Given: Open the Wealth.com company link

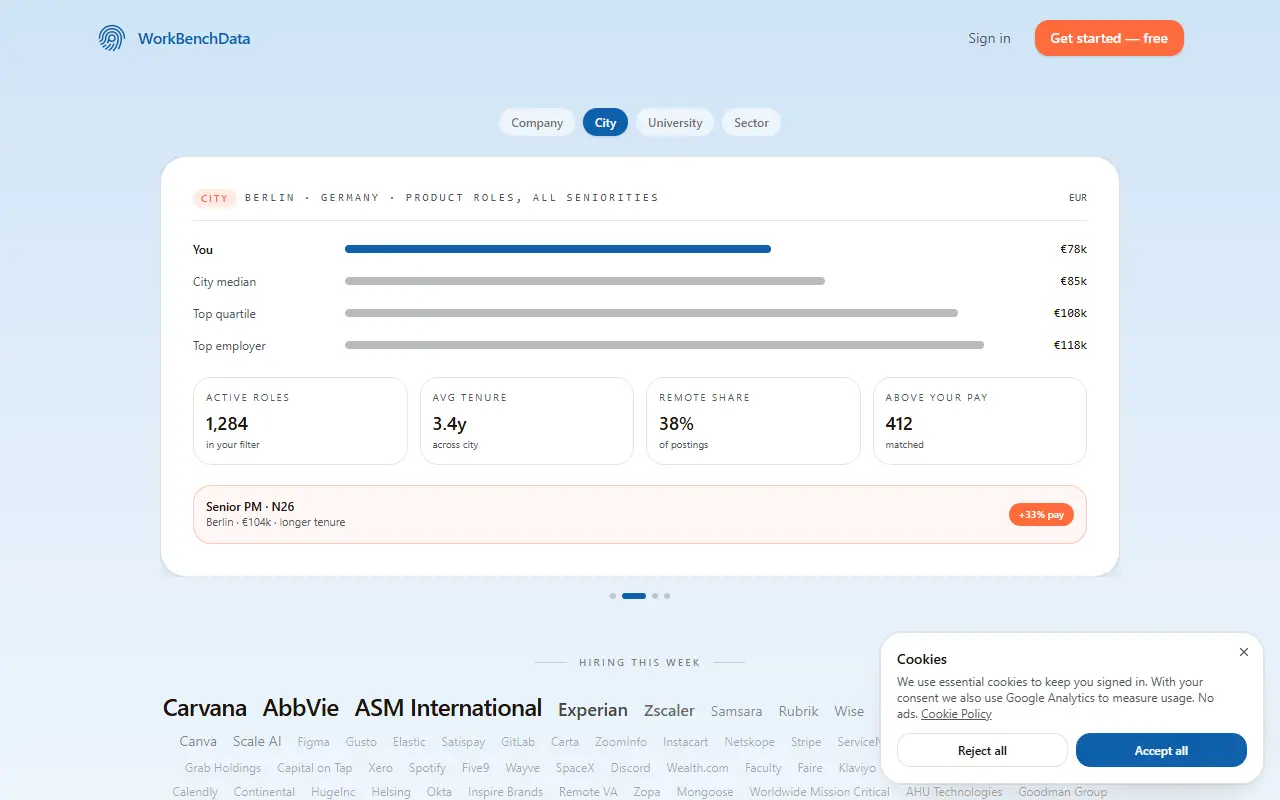Looking at the screenshot, I should [697, 768].
